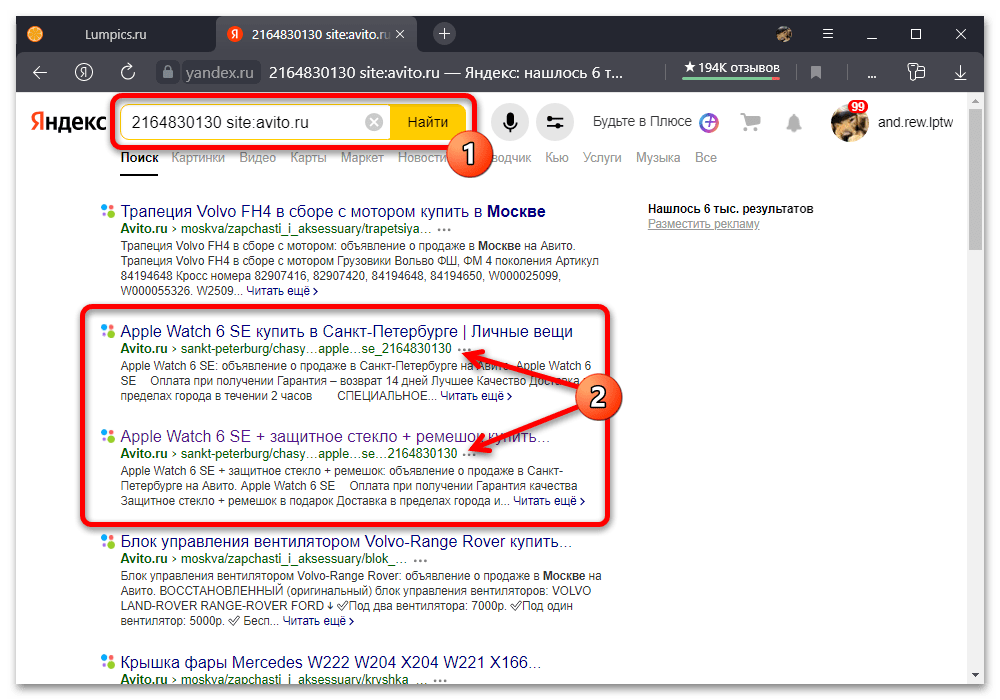Open Apple Watch 6 SE купить в Санкт-Петербурге result
Screen dimensions: 1000x700
(346, 332)
